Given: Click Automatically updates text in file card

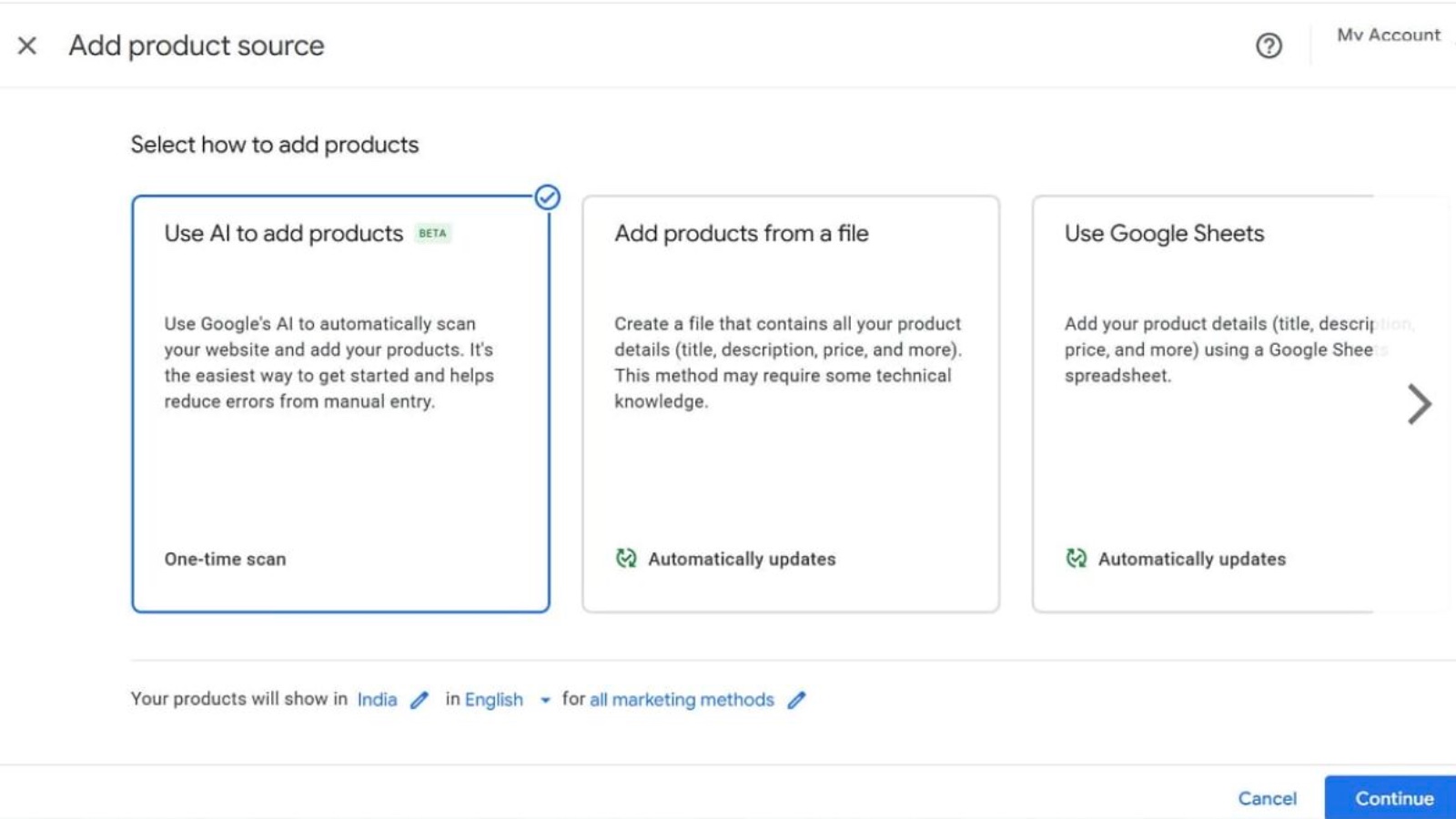Looking at the screenshot, I should 742,559.
